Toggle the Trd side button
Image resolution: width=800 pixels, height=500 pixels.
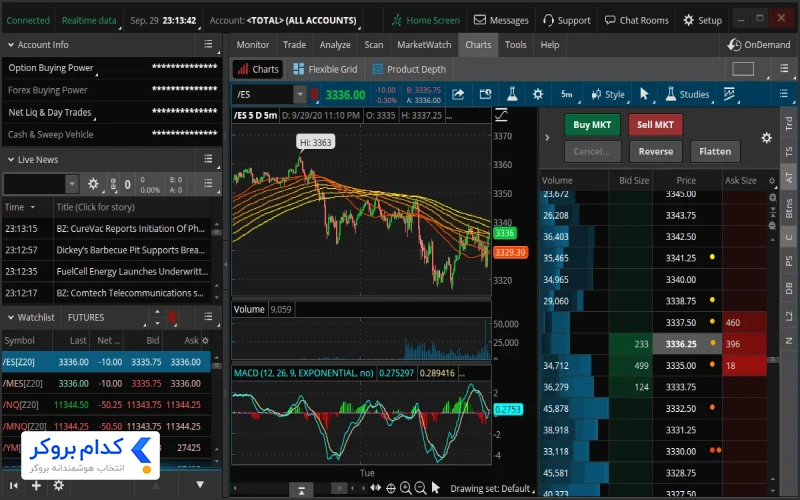[789, 123]
